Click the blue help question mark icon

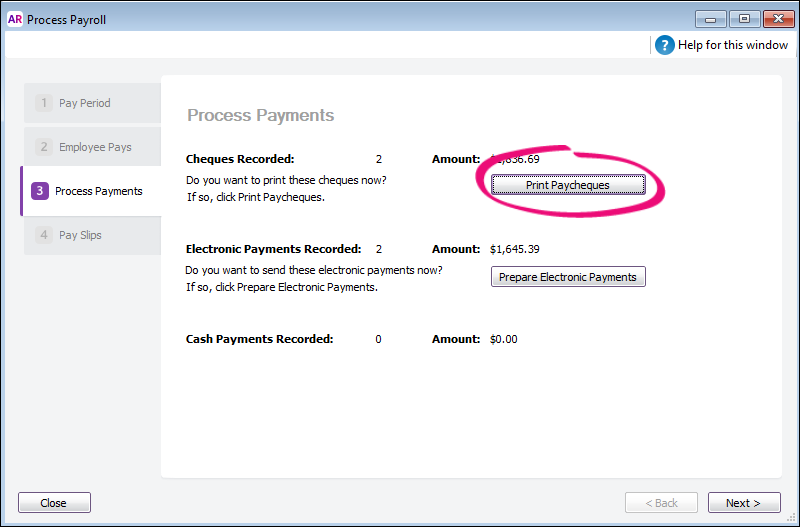click(x=664, y=45)
